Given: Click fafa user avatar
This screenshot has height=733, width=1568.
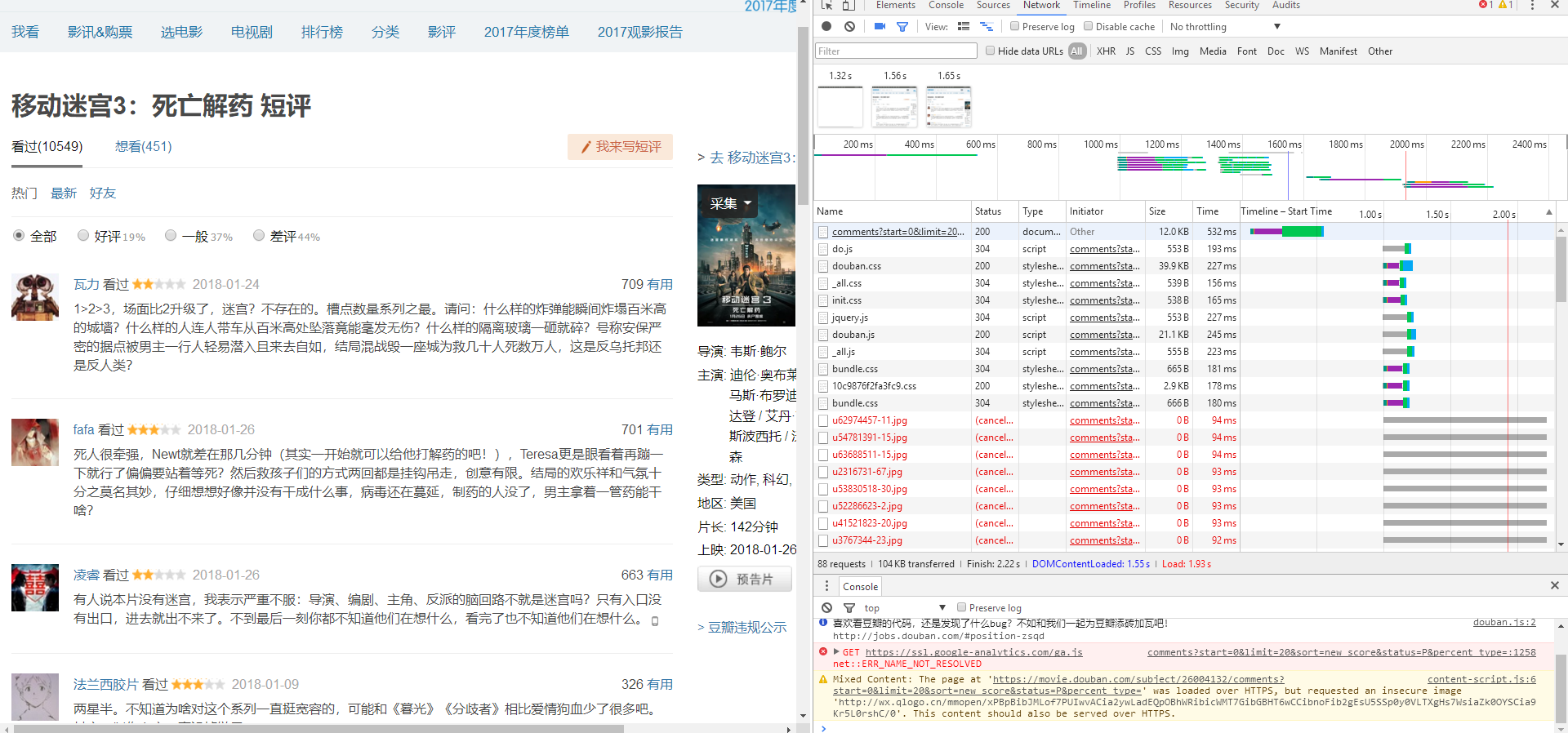Looking at the screenshot, I should point(35,442).
